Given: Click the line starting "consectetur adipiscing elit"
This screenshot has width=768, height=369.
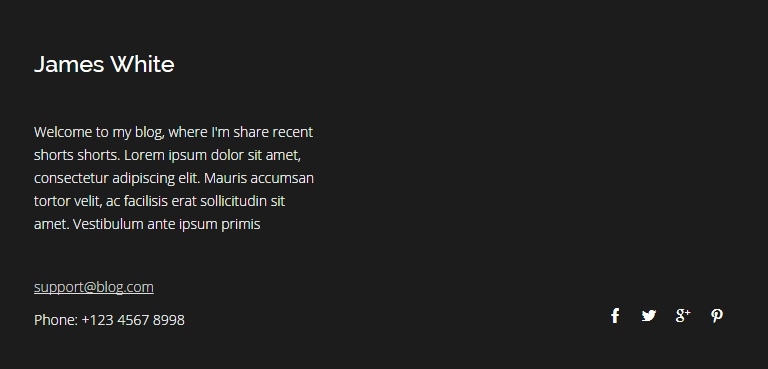Looking at the screenshot, I should pyautogui.click(x=174, y=178).
